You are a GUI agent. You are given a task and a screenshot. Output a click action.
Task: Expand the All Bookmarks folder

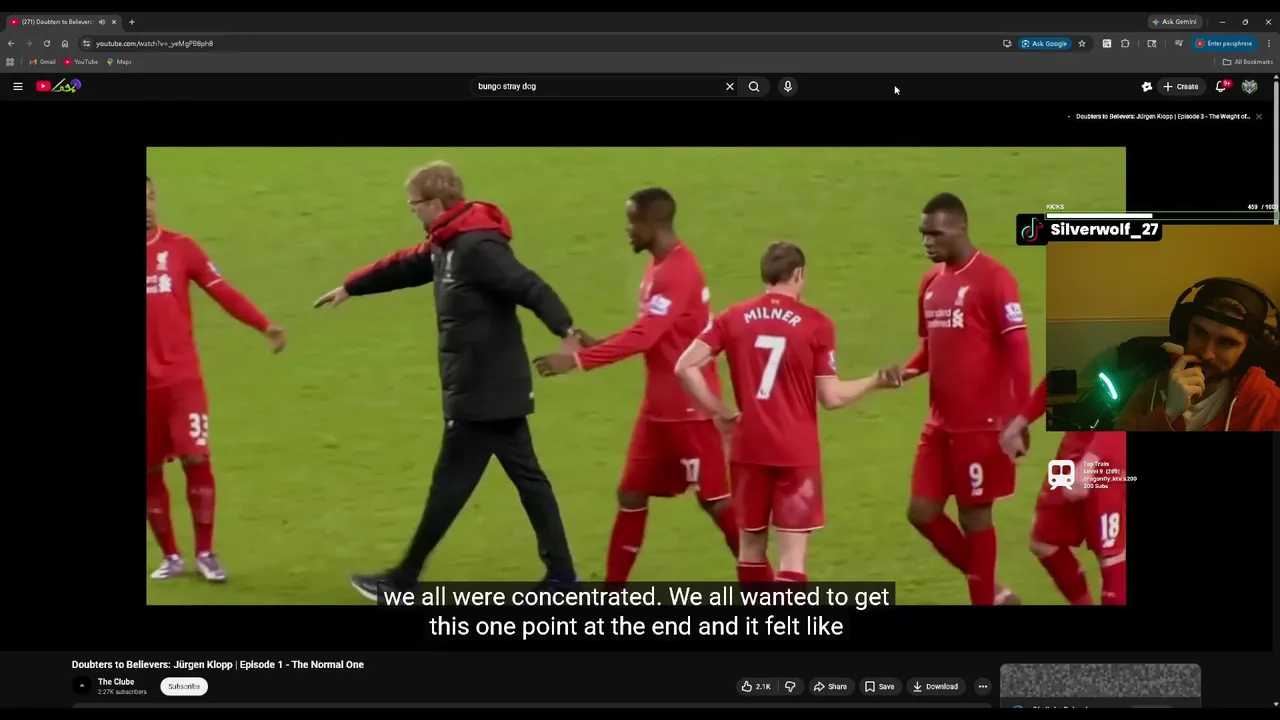point(1247,62)
